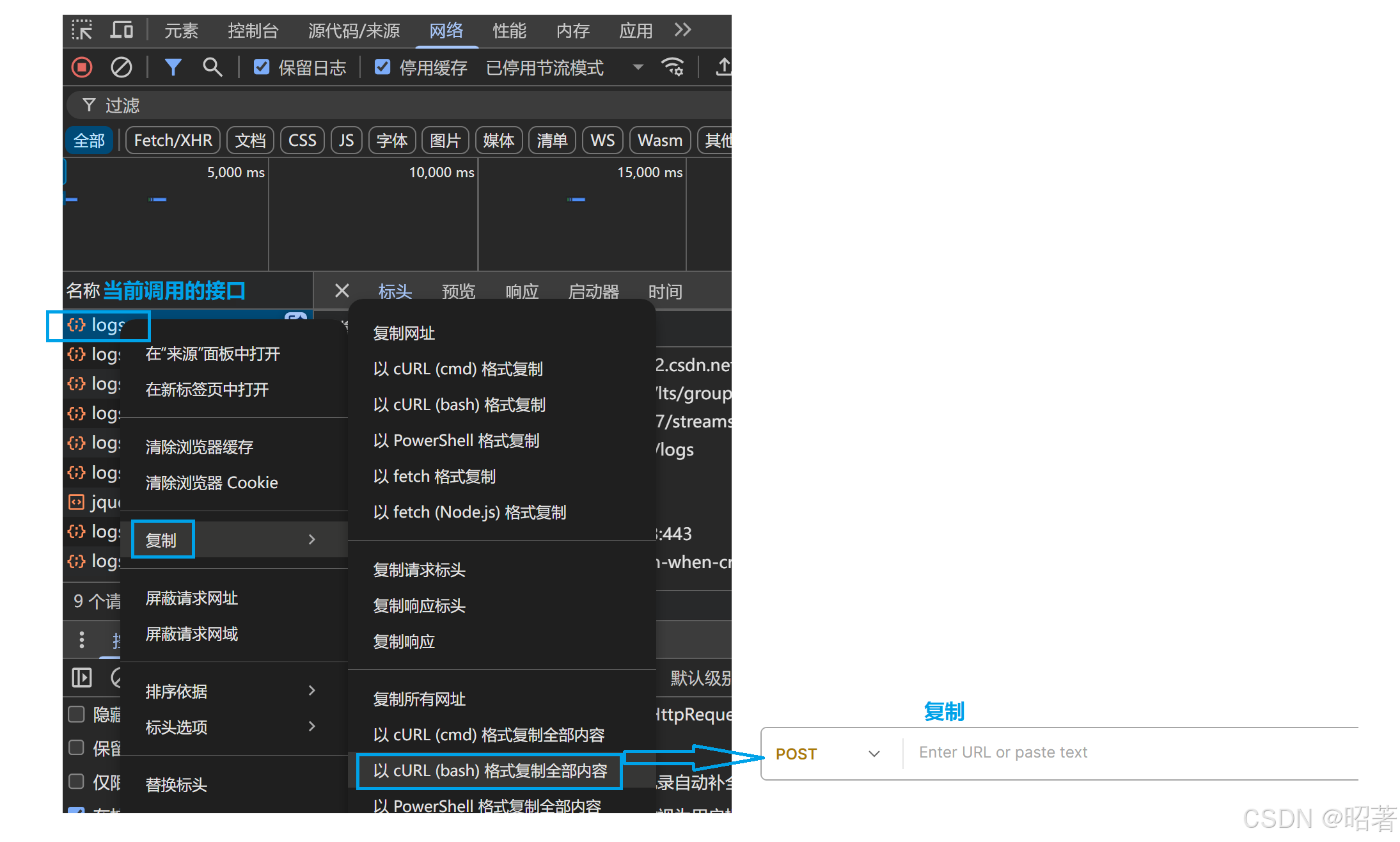Screen dimensions: 1400x842
Task: Close the request details pane
Action: pyautogui.click(x=342, y=291)
